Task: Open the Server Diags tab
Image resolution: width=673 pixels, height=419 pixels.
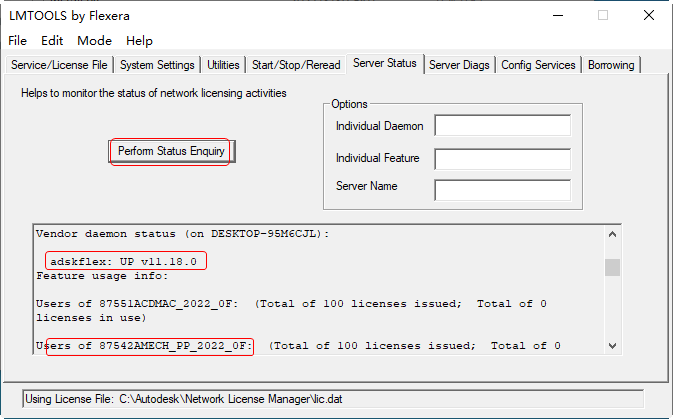Action: [x=459, y=65]
